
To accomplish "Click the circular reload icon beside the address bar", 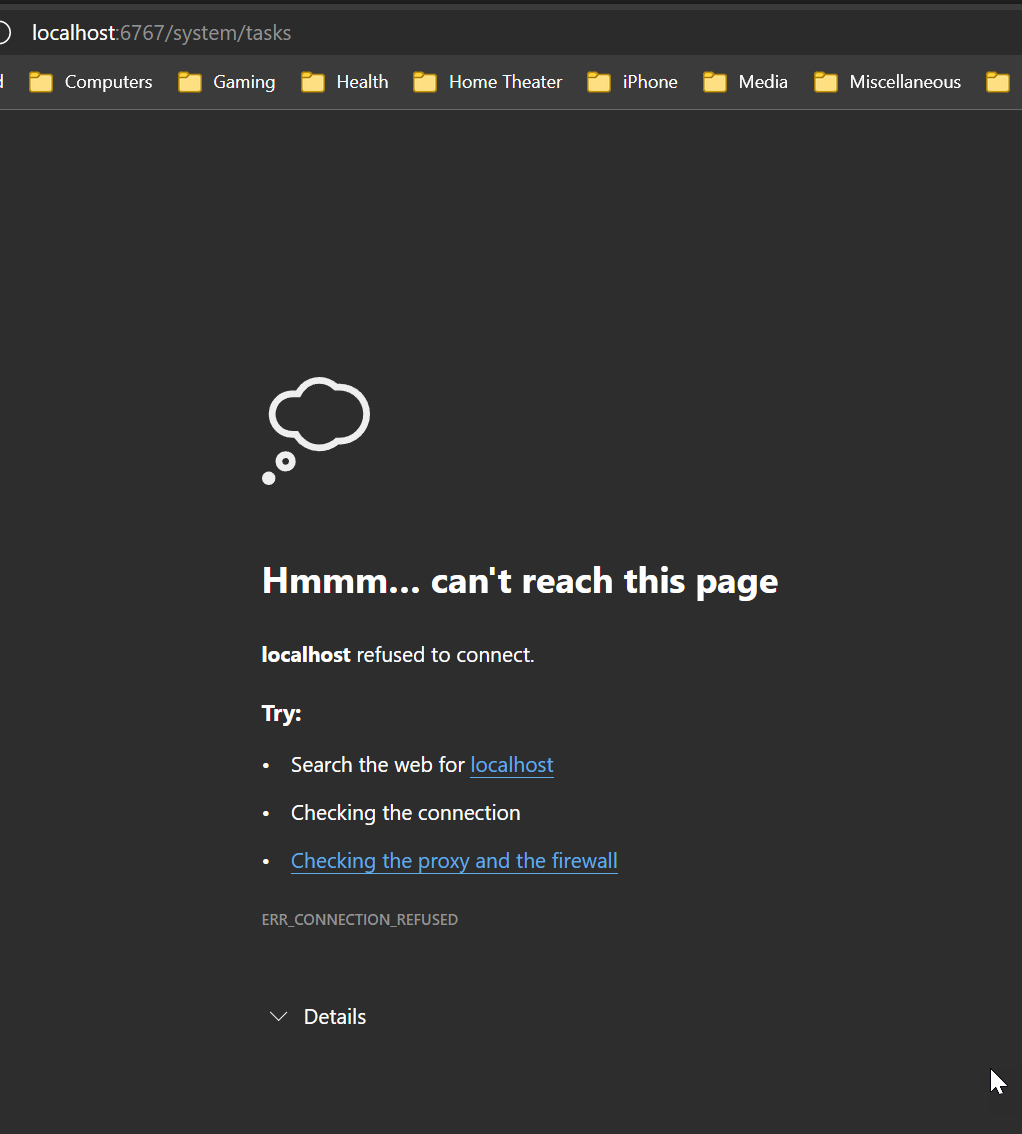I will [x=4, y=32].
